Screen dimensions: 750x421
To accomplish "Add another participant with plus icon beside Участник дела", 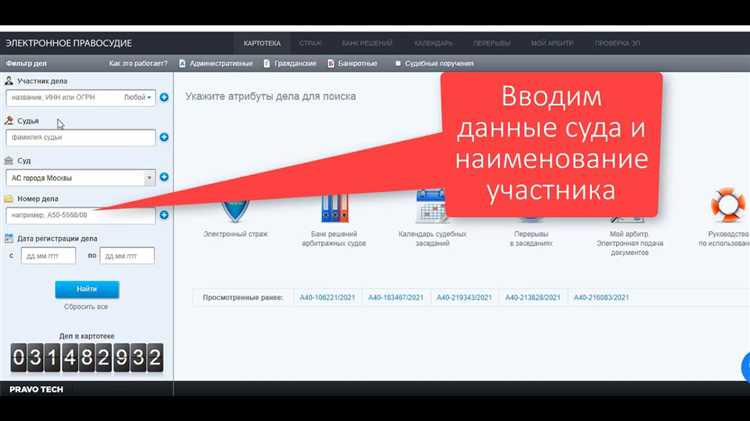I will point(164,98).
